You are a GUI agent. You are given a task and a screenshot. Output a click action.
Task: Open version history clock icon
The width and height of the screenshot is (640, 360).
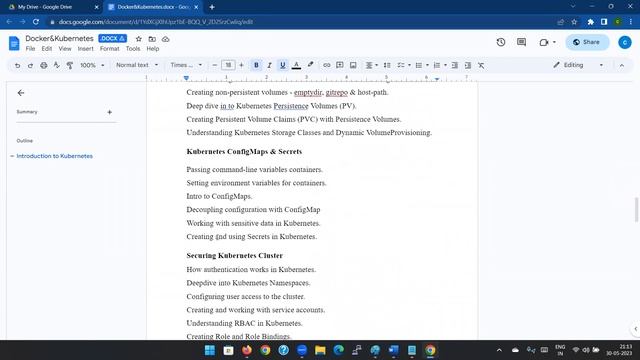pyautogui.click(x=501, y=42)
